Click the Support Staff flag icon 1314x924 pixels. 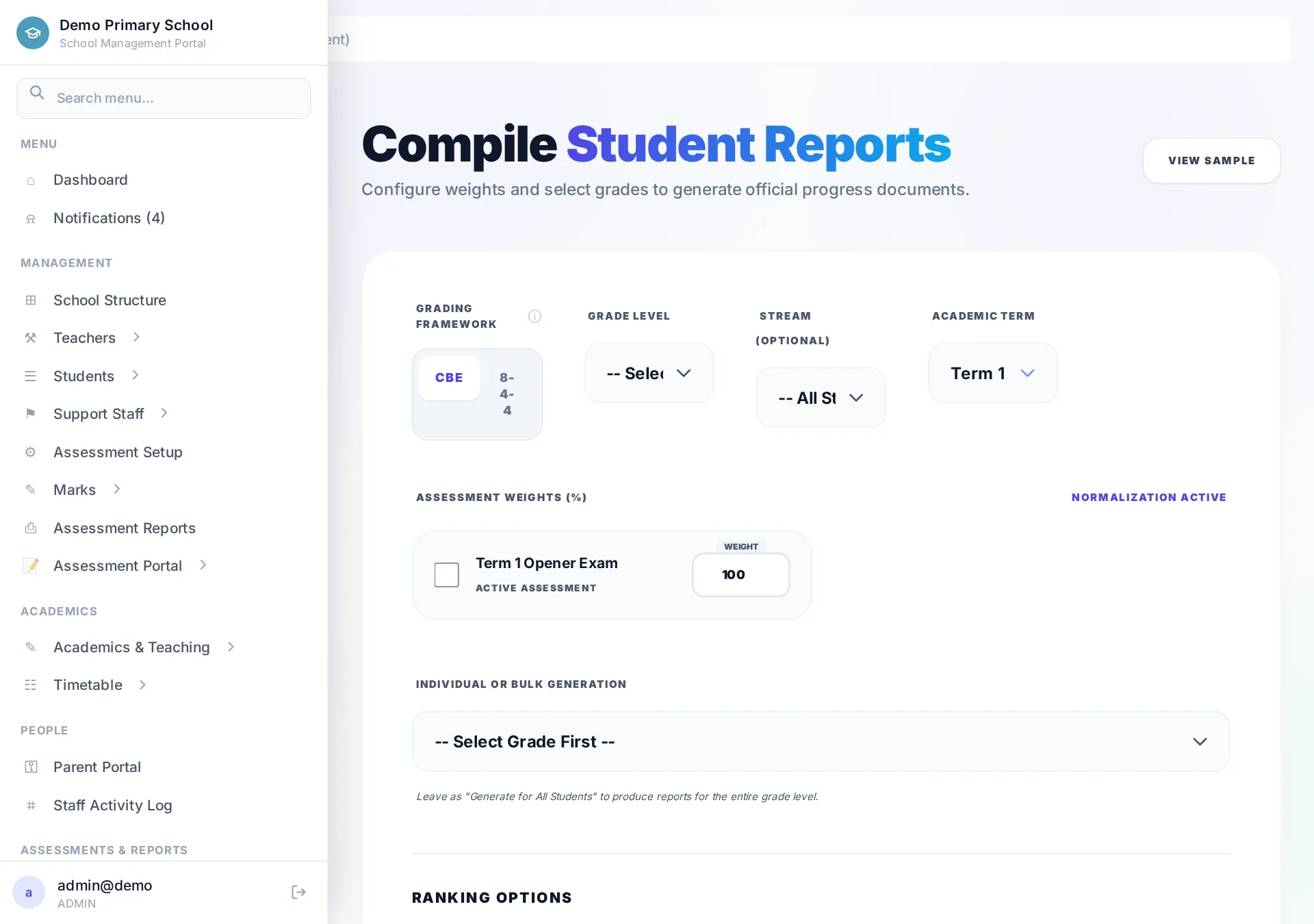[31, 414]
